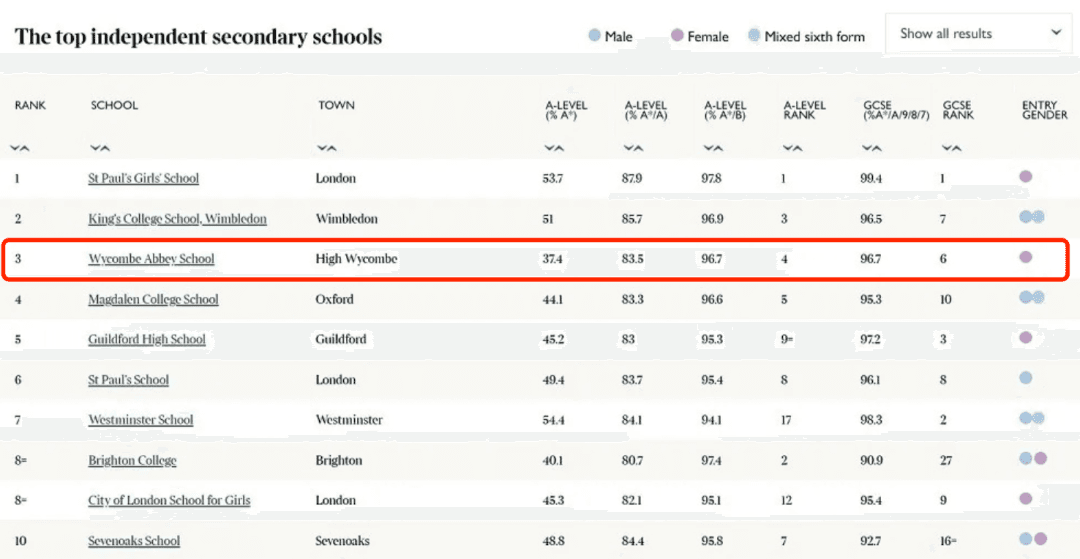Open King's College School, Wimbledon link

(177, 219)
